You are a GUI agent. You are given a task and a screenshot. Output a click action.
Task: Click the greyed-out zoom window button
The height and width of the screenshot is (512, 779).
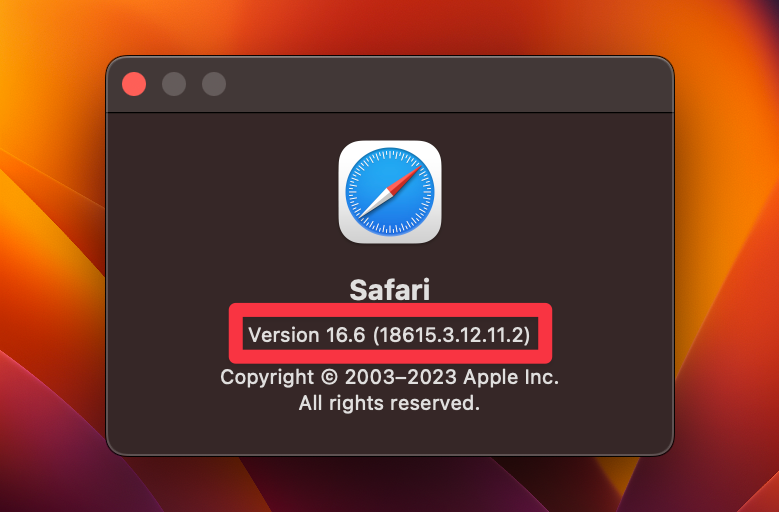214,84
